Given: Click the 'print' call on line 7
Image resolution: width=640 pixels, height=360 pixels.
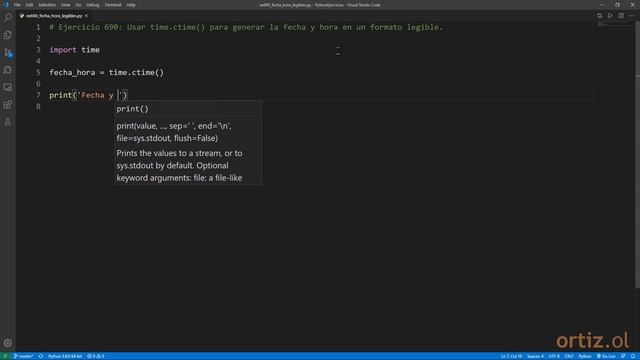Looking at the screenshot, I should (60, 95).
